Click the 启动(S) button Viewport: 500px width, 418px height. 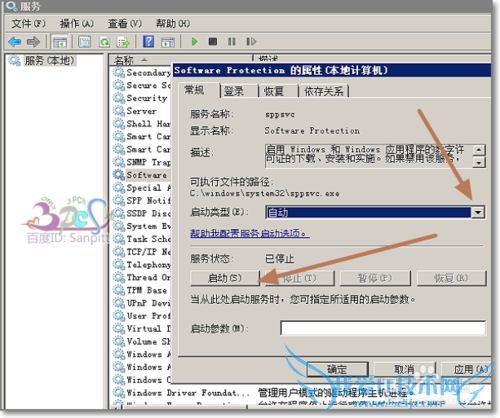point(225,278)
